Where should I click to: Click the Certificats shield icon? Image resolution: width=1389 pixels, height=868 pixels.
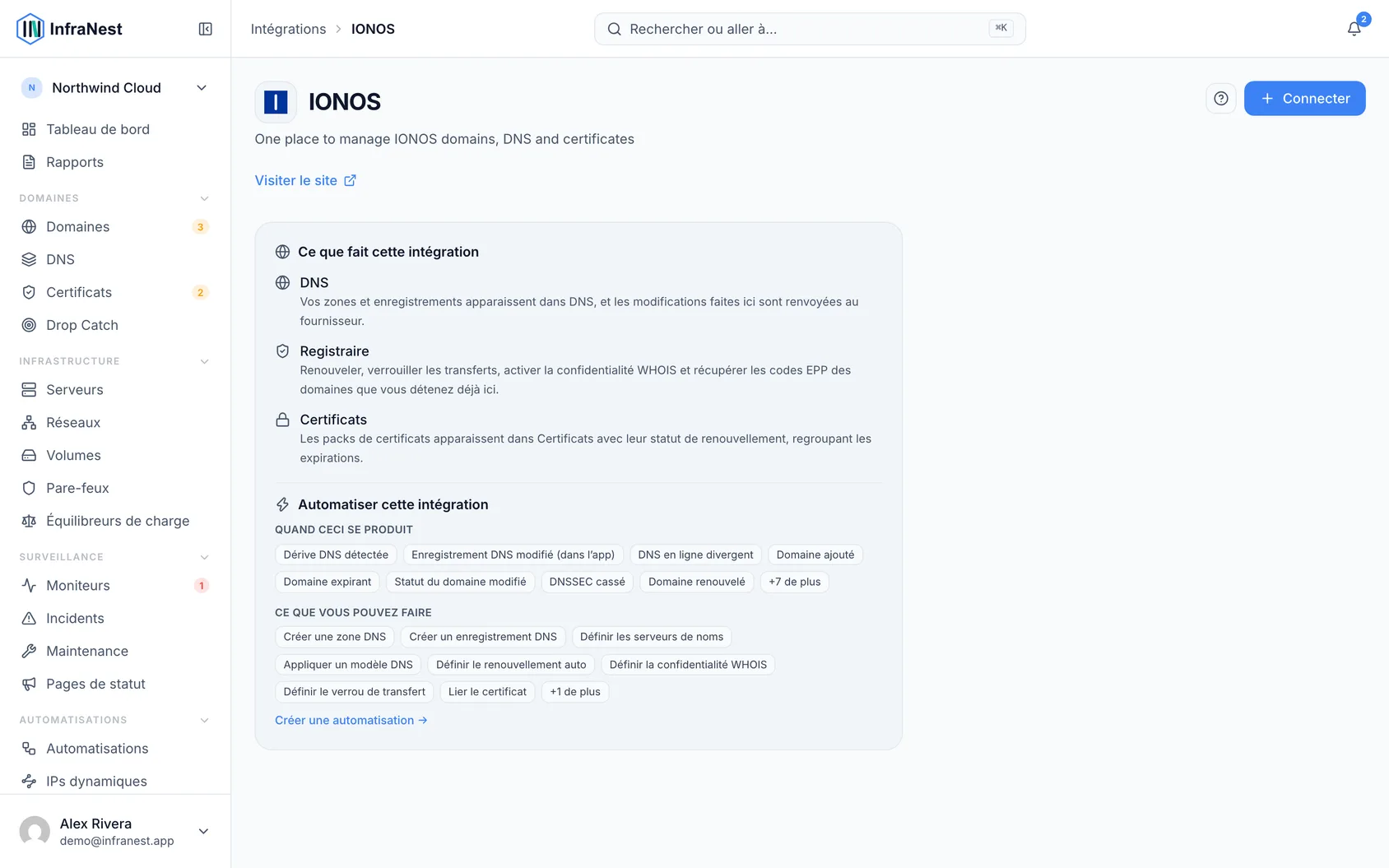[x=29, y=292]
